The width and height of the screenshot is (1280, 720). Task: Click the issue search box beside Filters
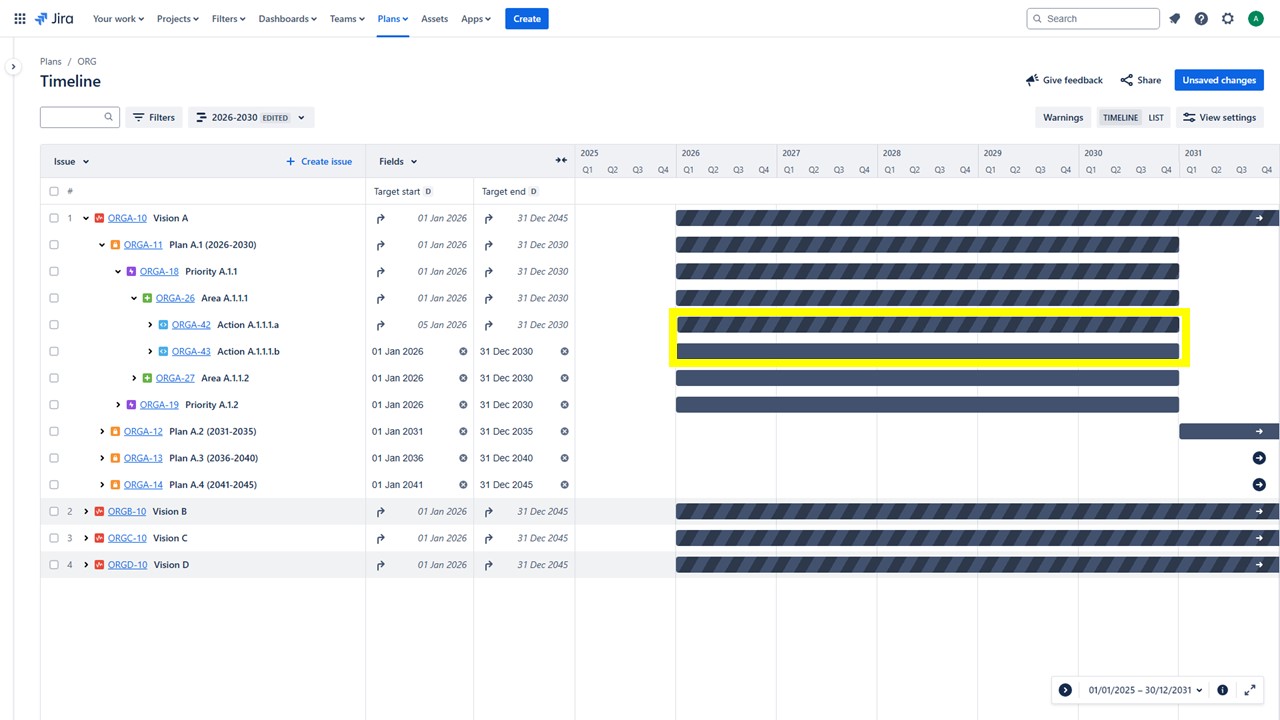(x=80, y=117)
